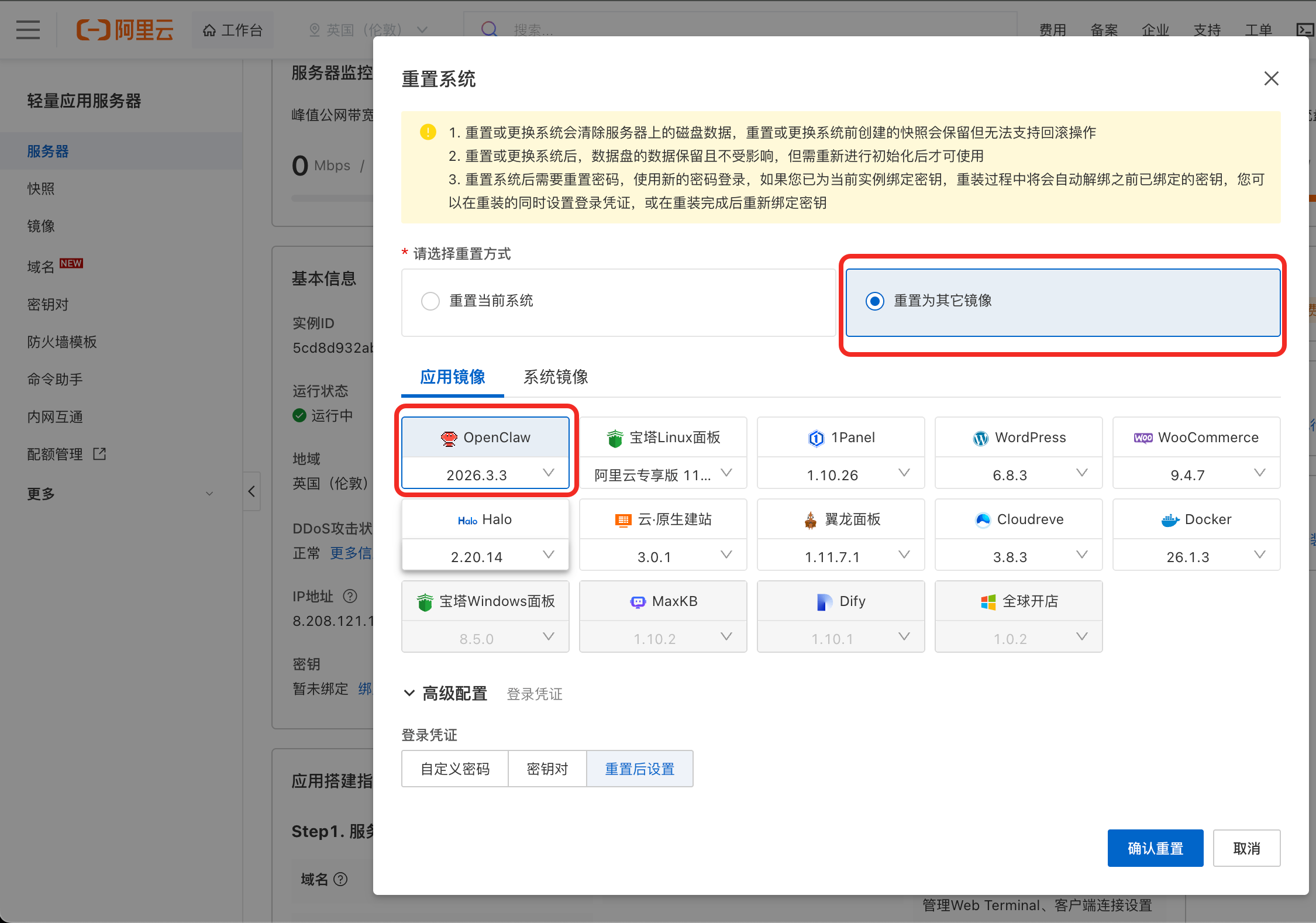Switch to 系统镜像 tab
The width and height of the screenshot is (1316, 923).
[x=555, y=377]
